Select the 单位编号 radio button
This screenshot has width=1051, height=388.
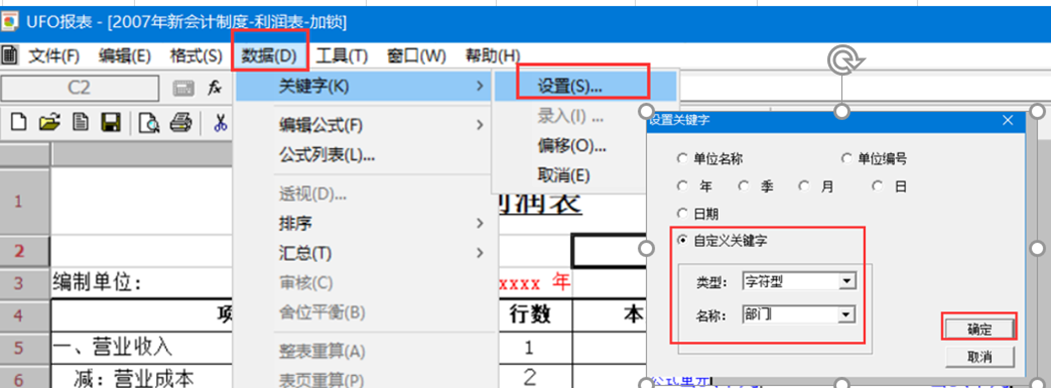click(847, 159)
